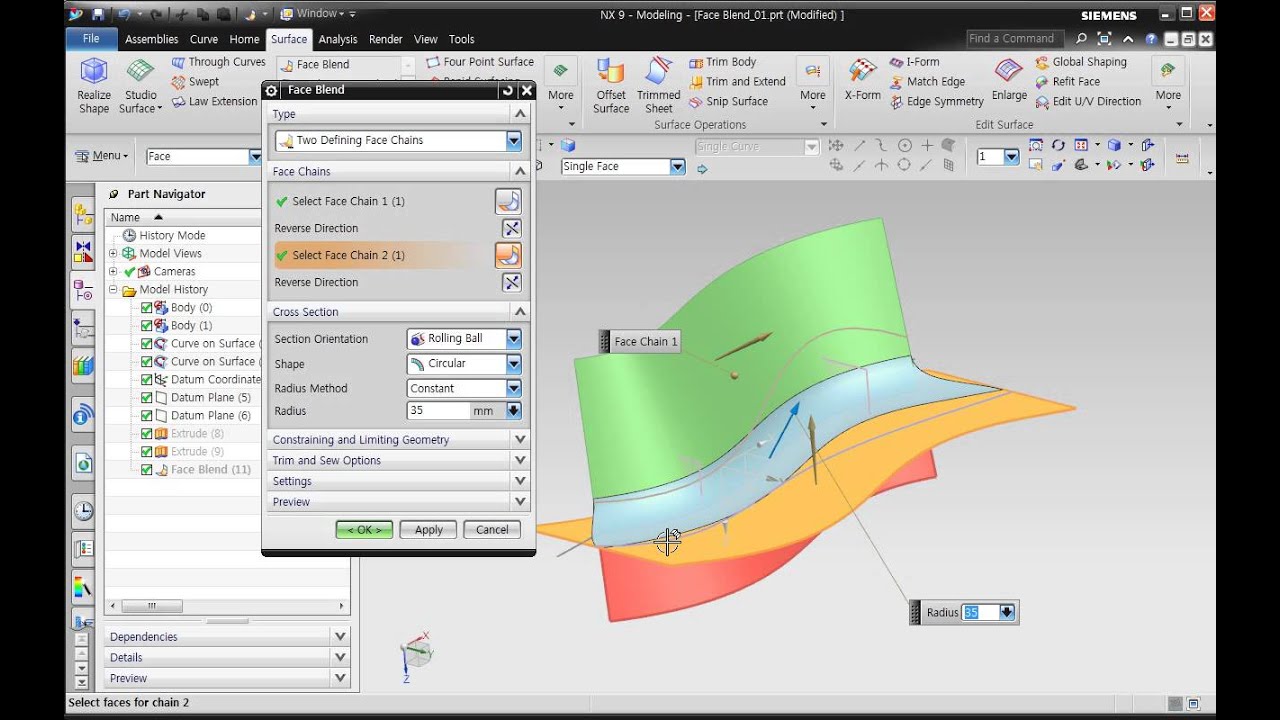
Task: Select the Edge Symmetry command
Action: (x=936, y=101)
